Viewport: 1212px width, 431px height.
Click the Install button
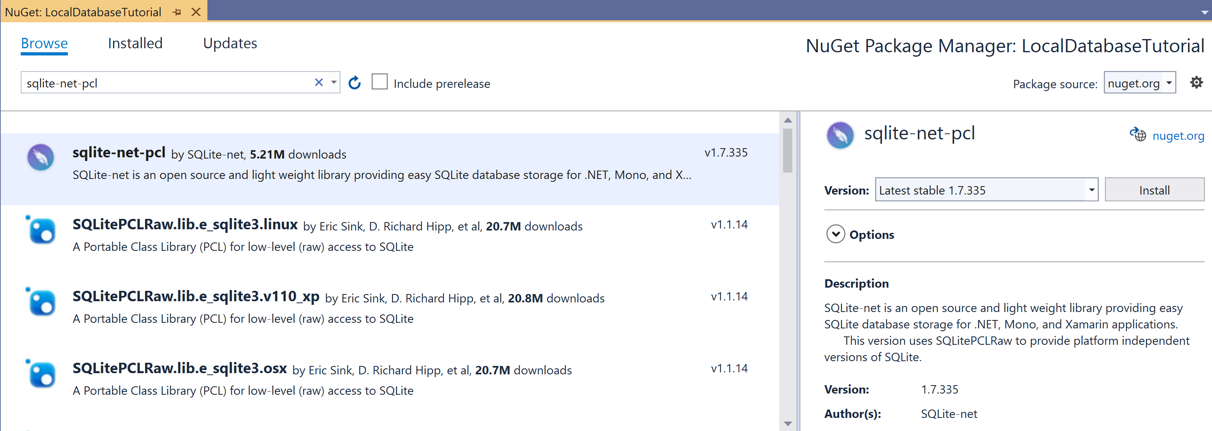pos(1154,190)
